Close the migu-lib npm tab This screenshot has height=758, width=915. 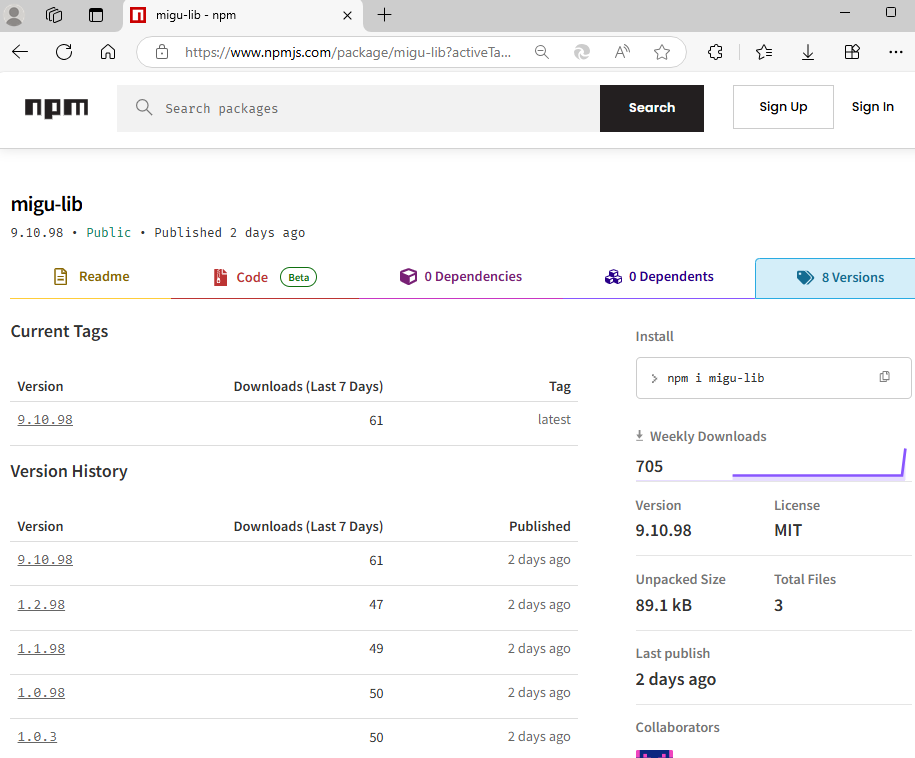[347, 16]
